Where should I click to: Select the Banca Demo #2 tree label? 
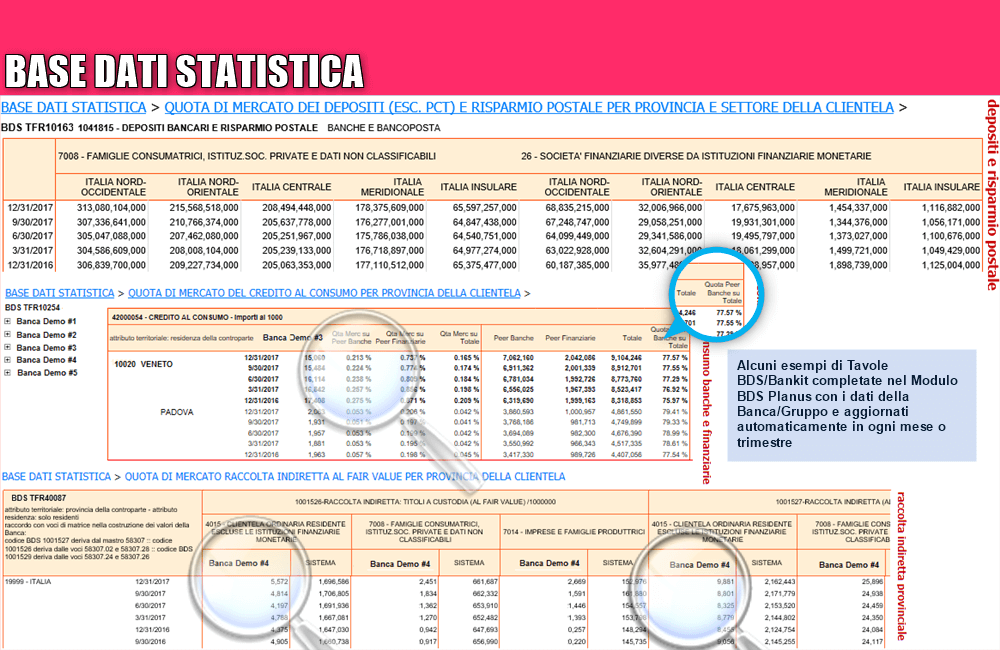(47, 335)
